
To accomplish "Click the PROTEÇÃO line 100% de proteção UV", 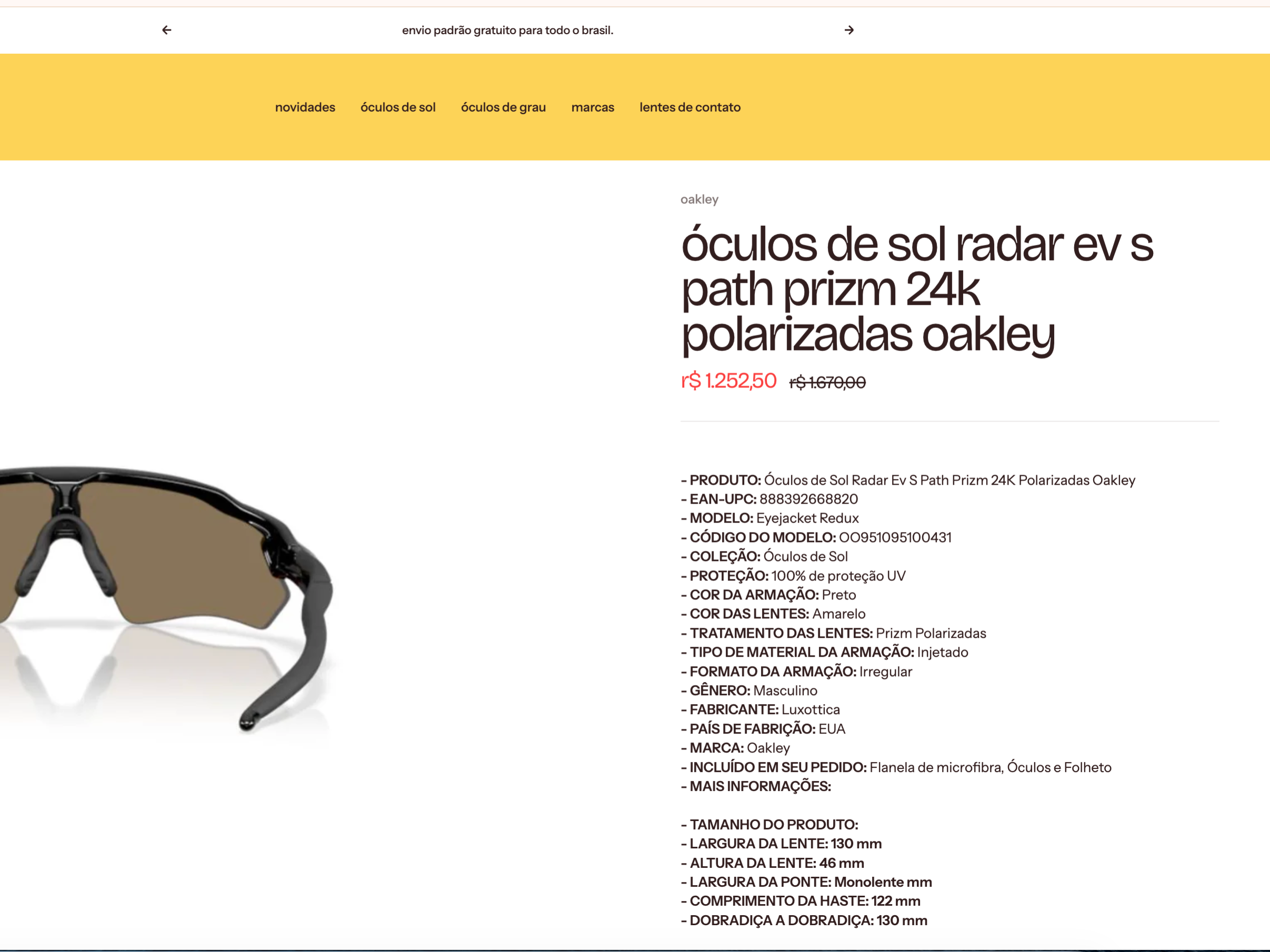I will click(x=793, y=576).
